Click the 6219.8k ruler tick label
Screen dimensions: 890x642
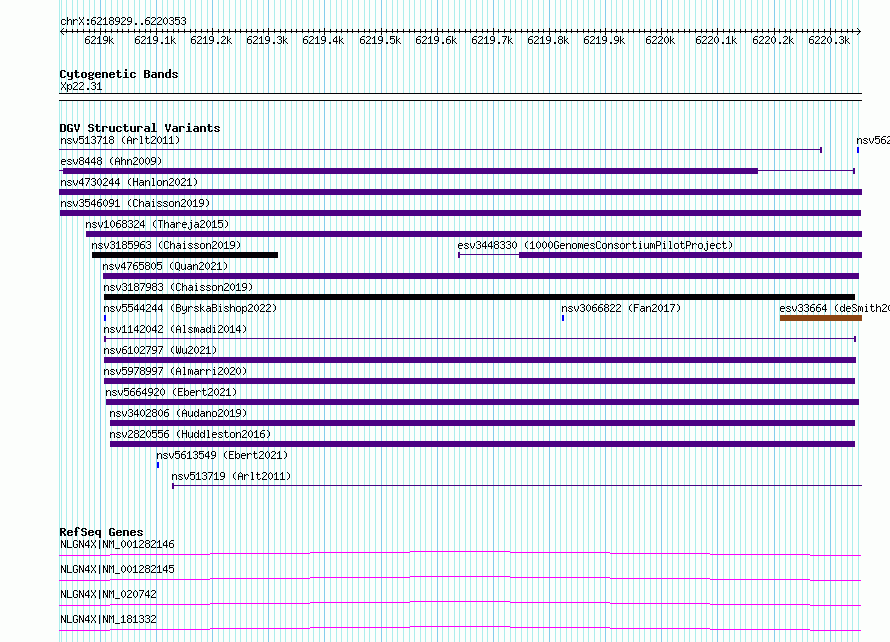(x=548, y=40)
